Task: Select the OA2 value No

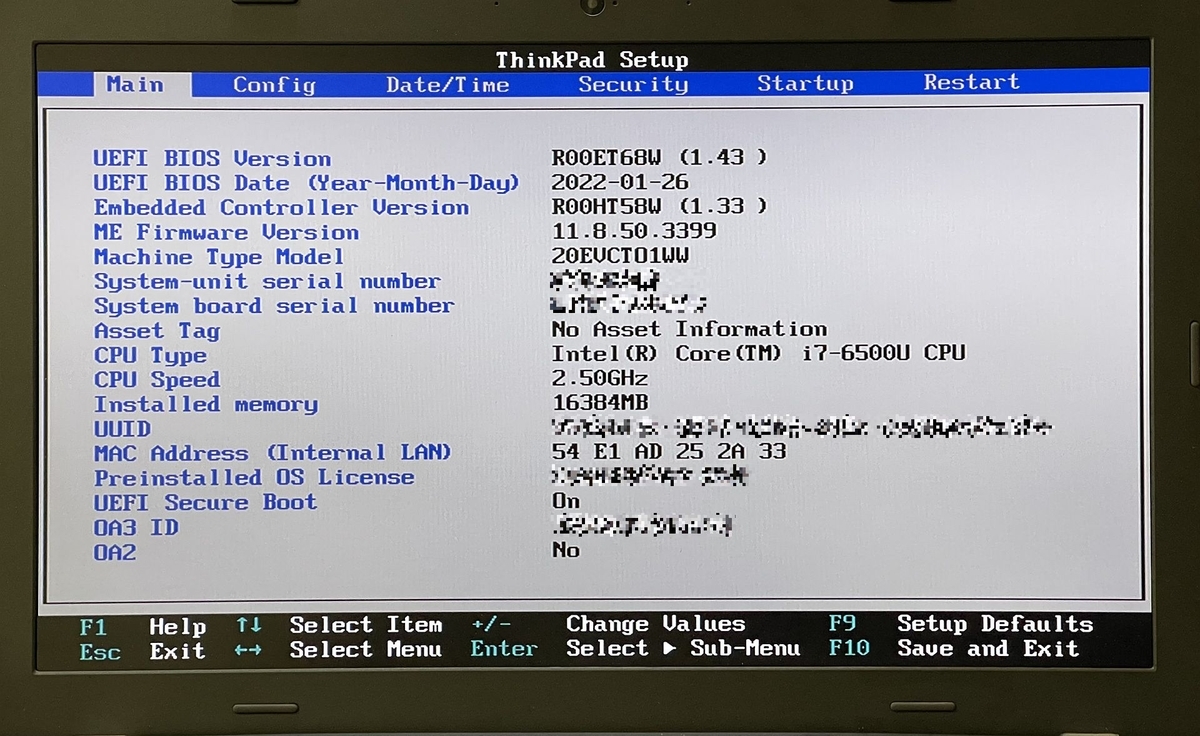Action: [x=566, y=550]
